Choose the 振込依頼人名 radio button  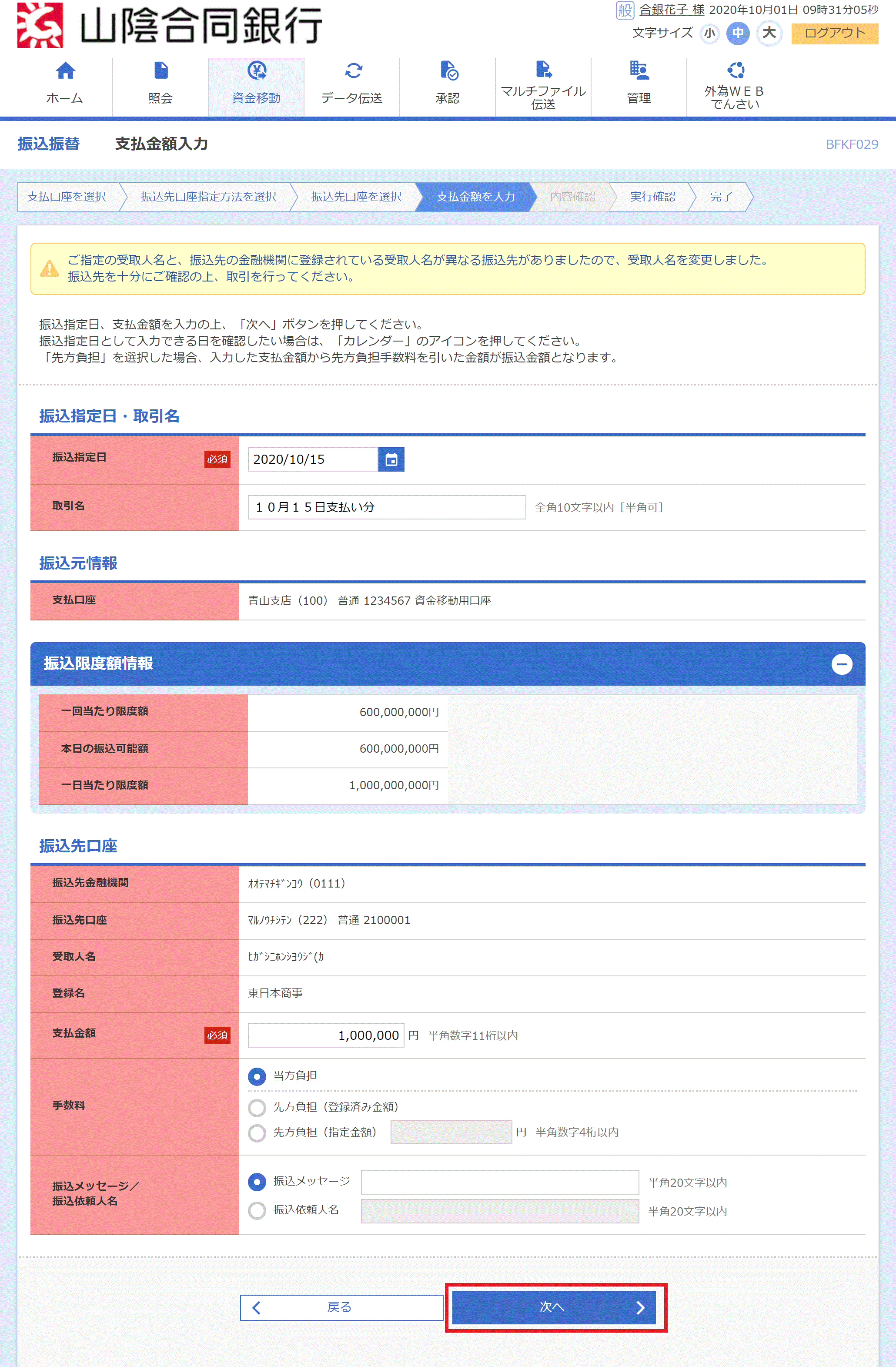257,1210
